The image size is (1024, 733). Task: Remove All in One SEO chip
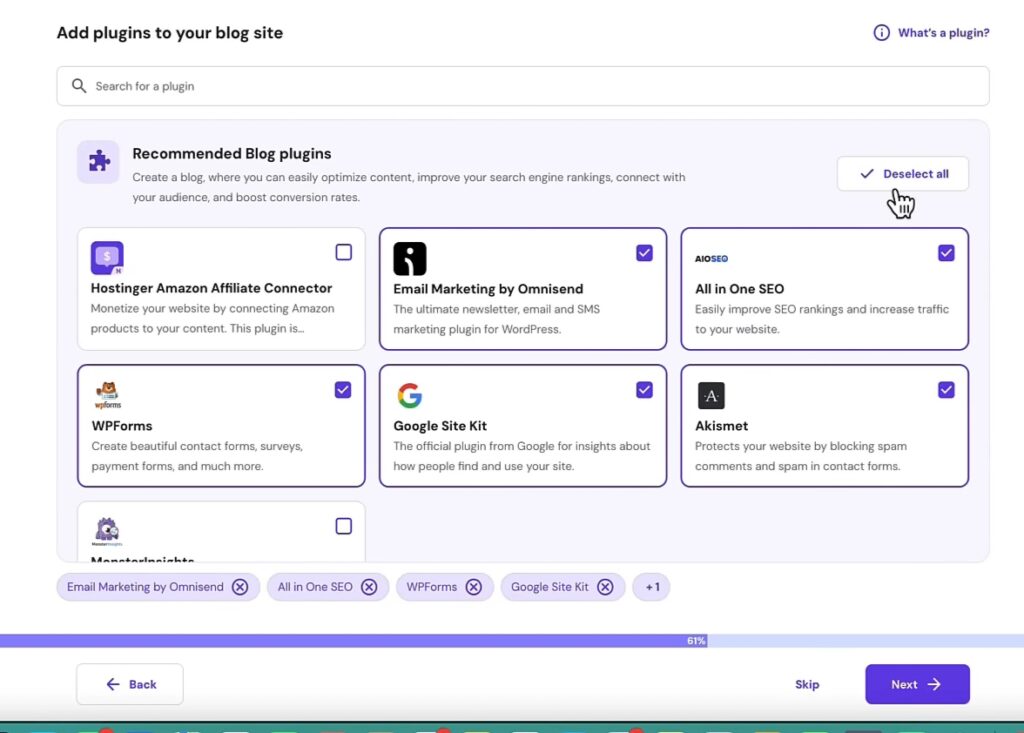point(369,587)
